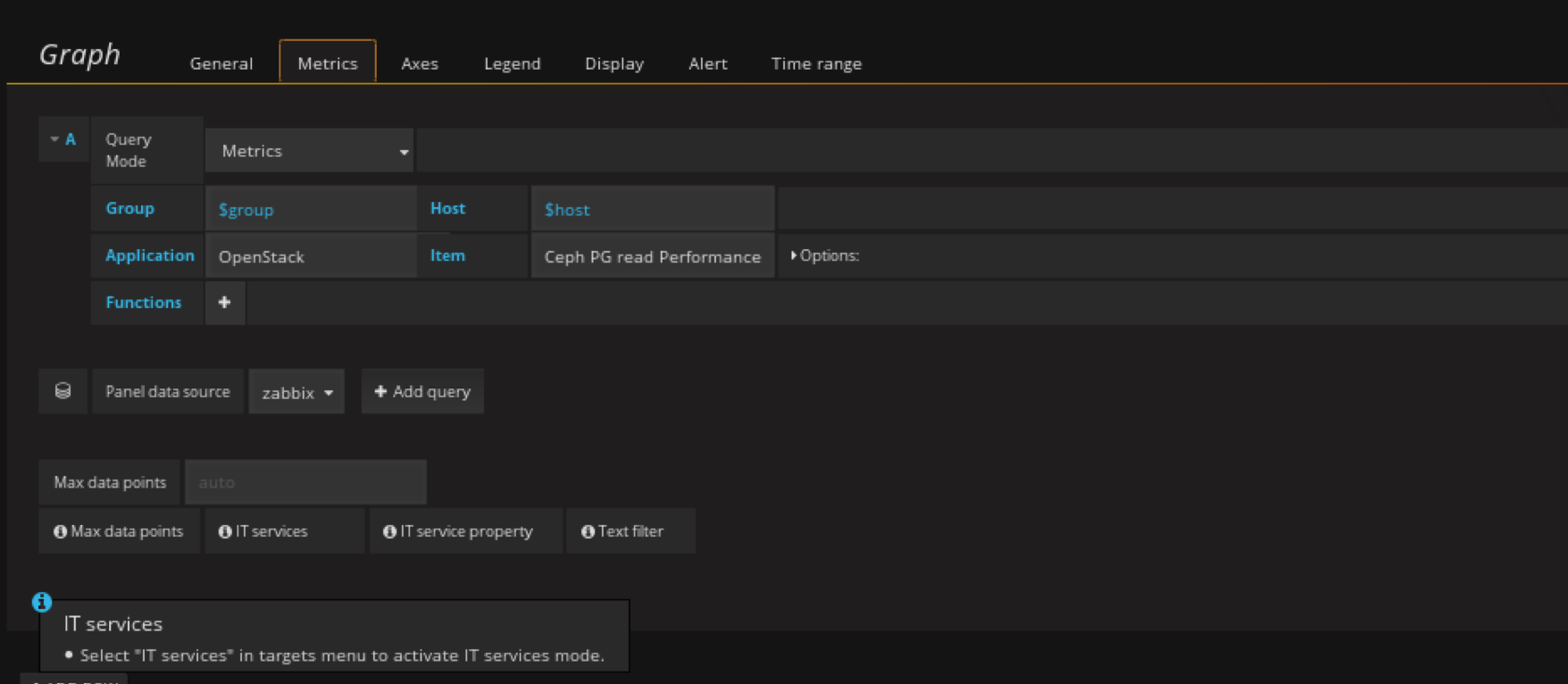The image size is (1568, 684).
Task: Open the Query Mode Metrics dropdown
Action: coord(309,151)
